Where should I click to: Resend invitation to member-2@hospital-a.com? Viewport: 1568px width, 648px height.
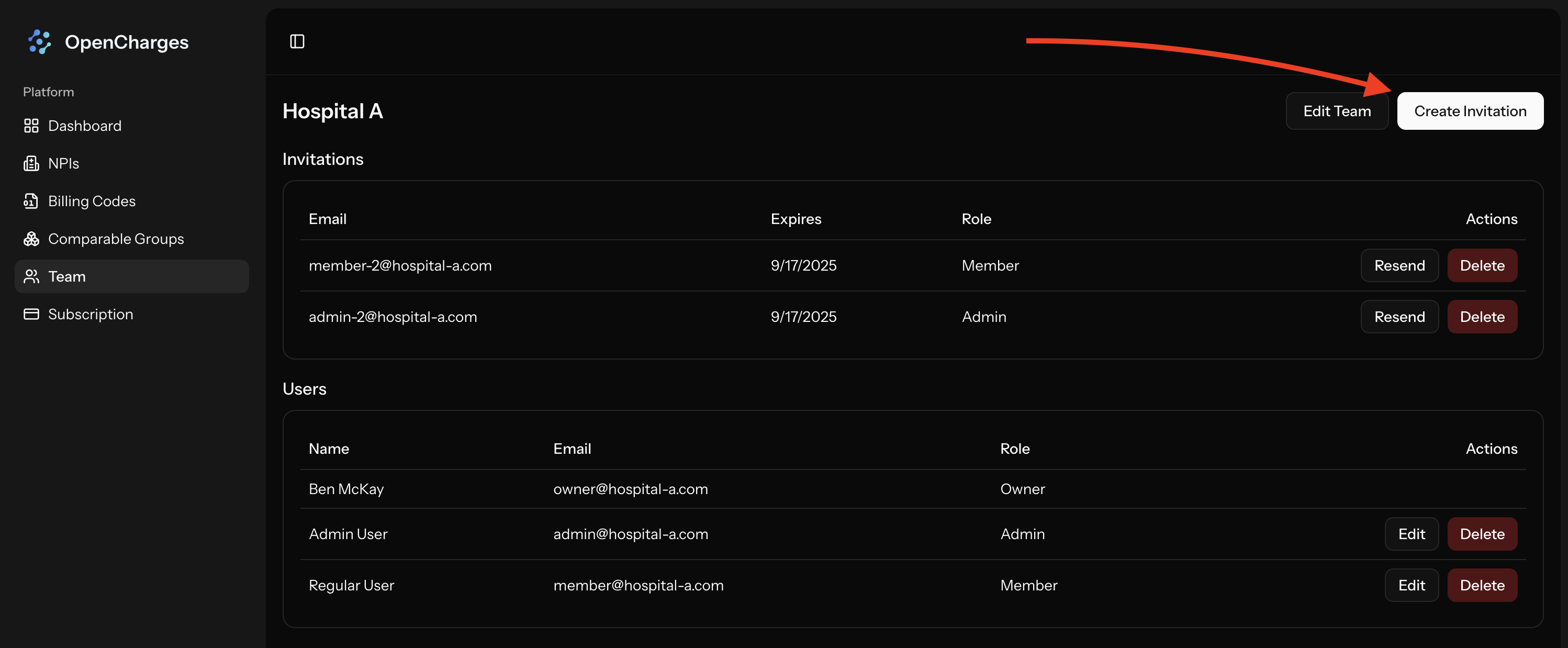(x=1399, y=265)
